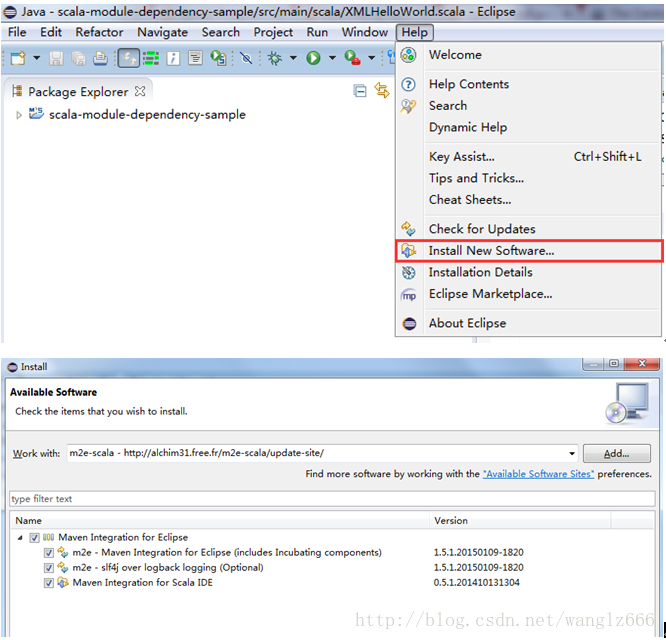
Task: Uncheck Maven Integration for Eclipse category
Action: point(34,538)
